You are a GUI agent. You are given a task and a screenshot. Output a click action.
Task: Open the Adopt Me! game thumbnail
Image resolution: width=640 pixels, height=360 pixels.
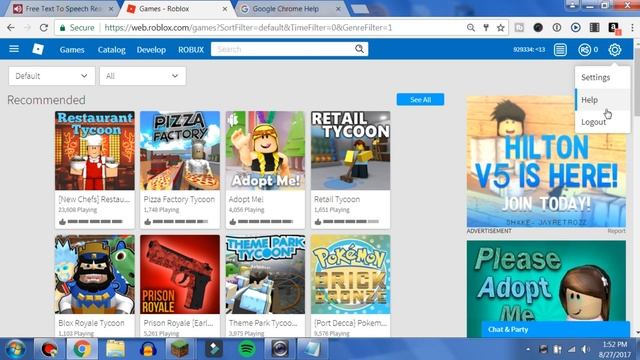265,150
